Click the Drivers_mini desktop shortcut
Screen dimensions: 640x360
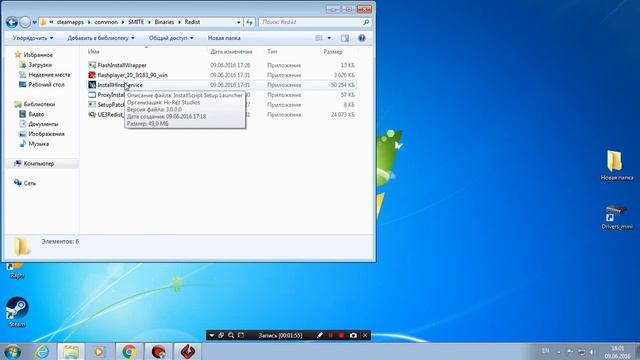(x=617, y=216)
